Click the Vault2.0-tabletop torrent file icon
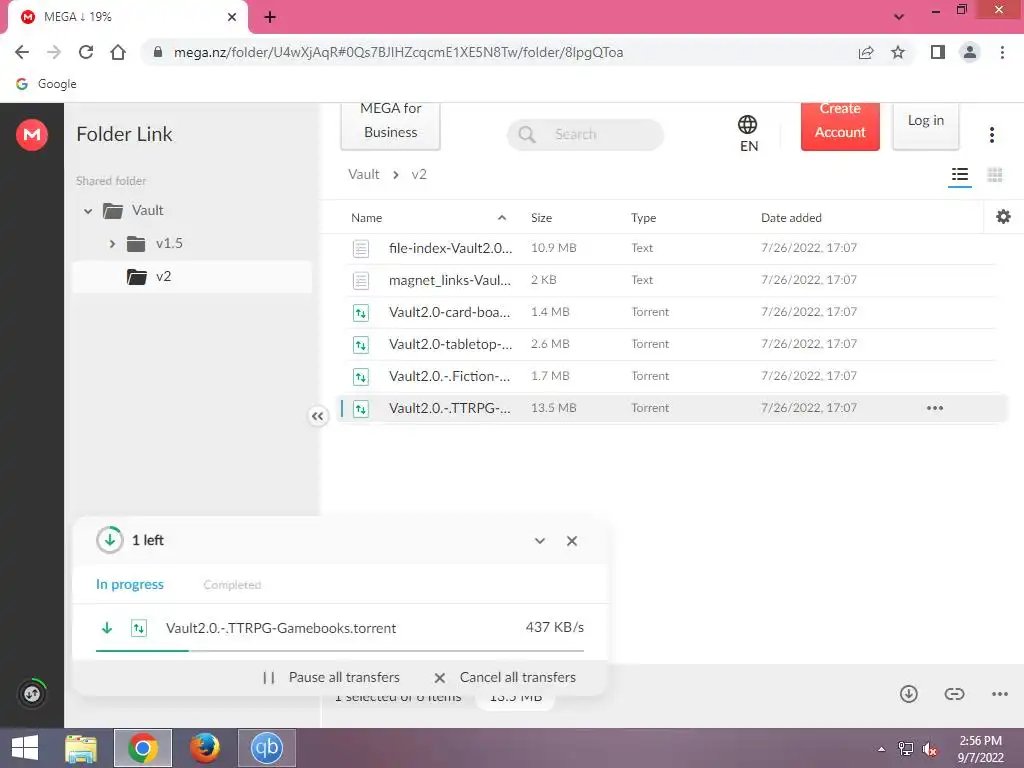 pyautogui.click(x=360, y=345)
